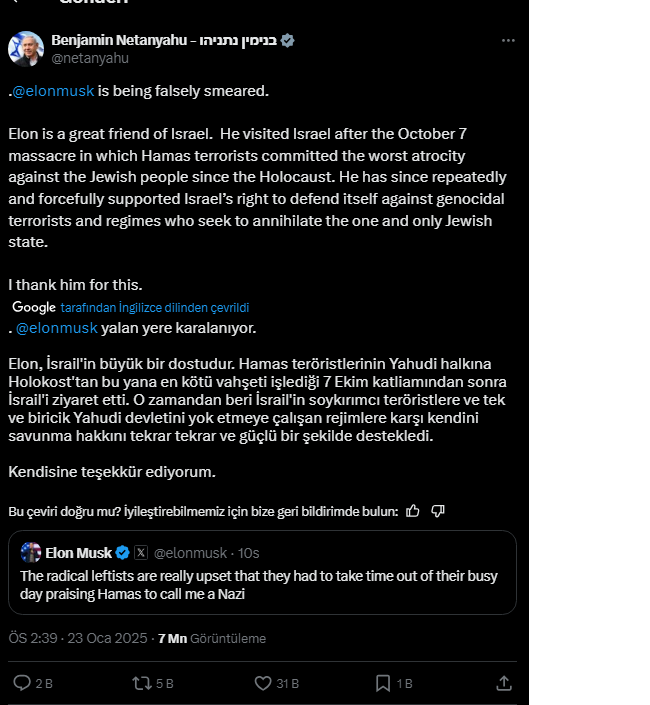Give the translation a thumbs down
This screenshot has width=650, height=705.
pyautogui.click(x=438, y=511)
